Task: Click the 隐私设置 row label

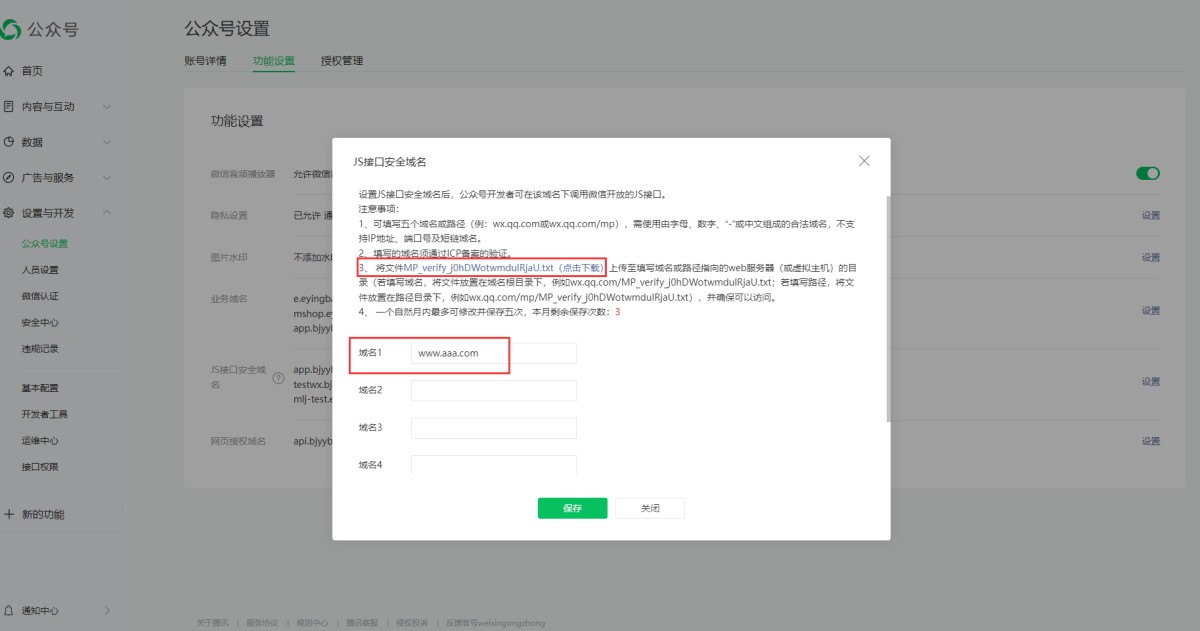Action: [x=229, y=215]
